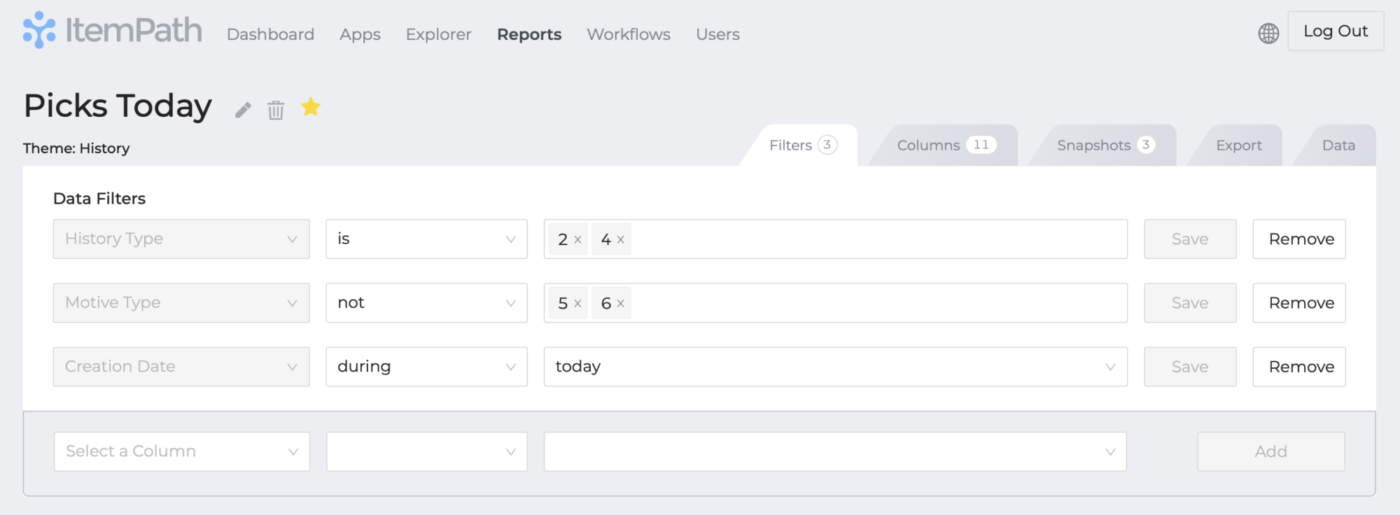
Task: Remove tag 4 from History Type filter
Action: point(620,240)
